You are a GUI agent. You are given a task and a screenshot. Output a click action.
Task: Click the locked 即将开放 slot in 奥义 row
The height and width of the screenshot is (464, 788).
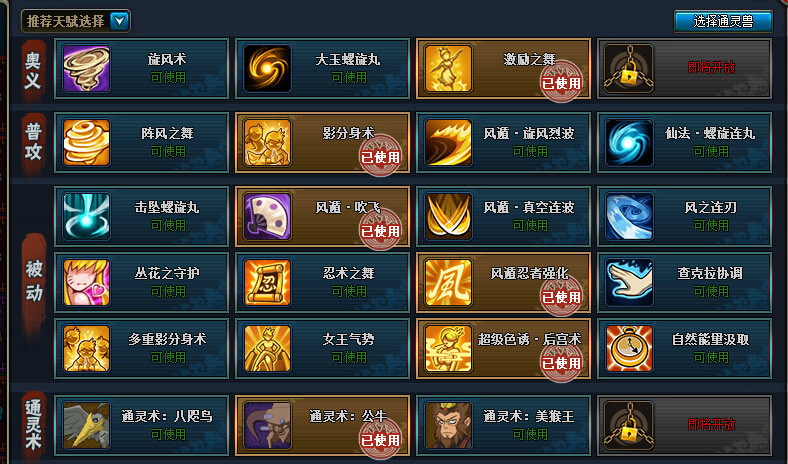tap(684, 69)
